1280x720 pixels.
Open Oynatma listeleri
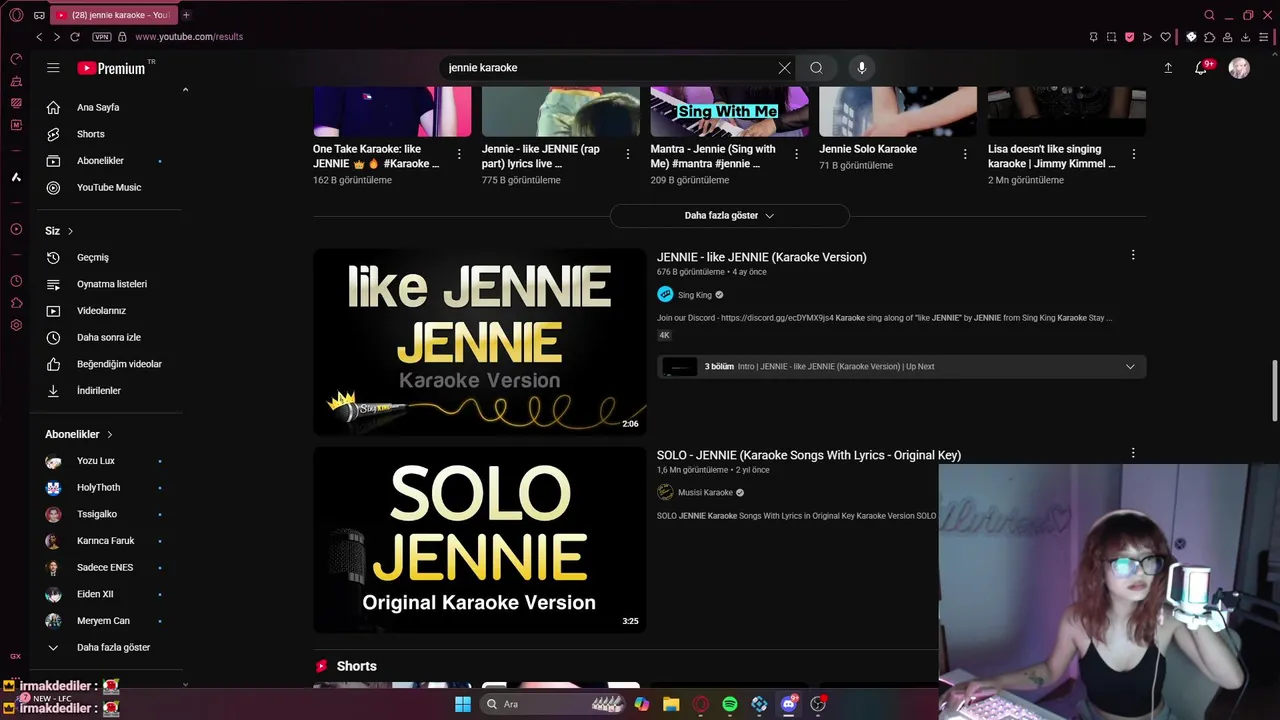pos(112,284)
